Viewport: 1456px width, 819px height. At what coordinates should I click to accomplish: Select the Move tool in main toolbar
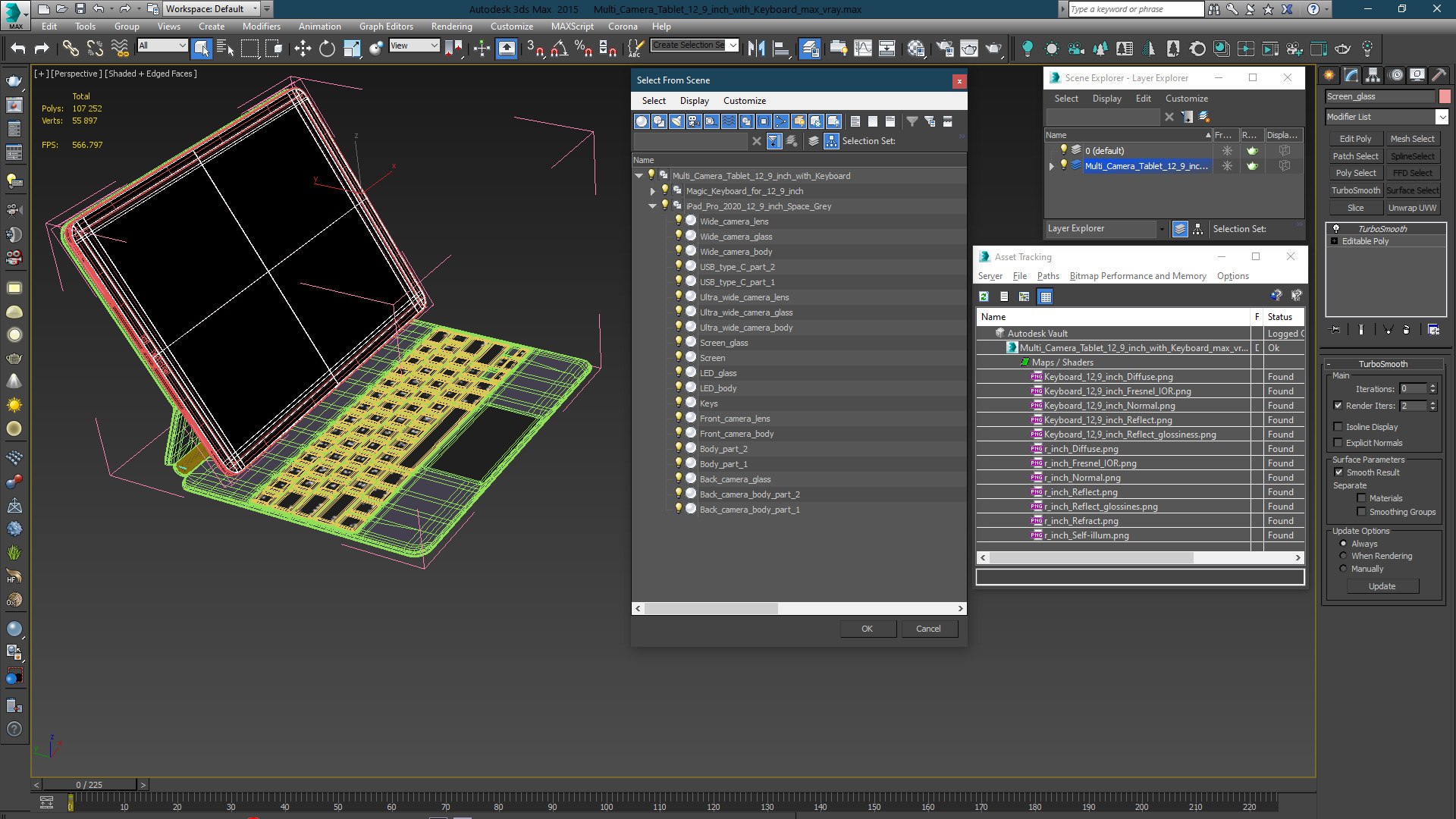(x=303, y=49)
